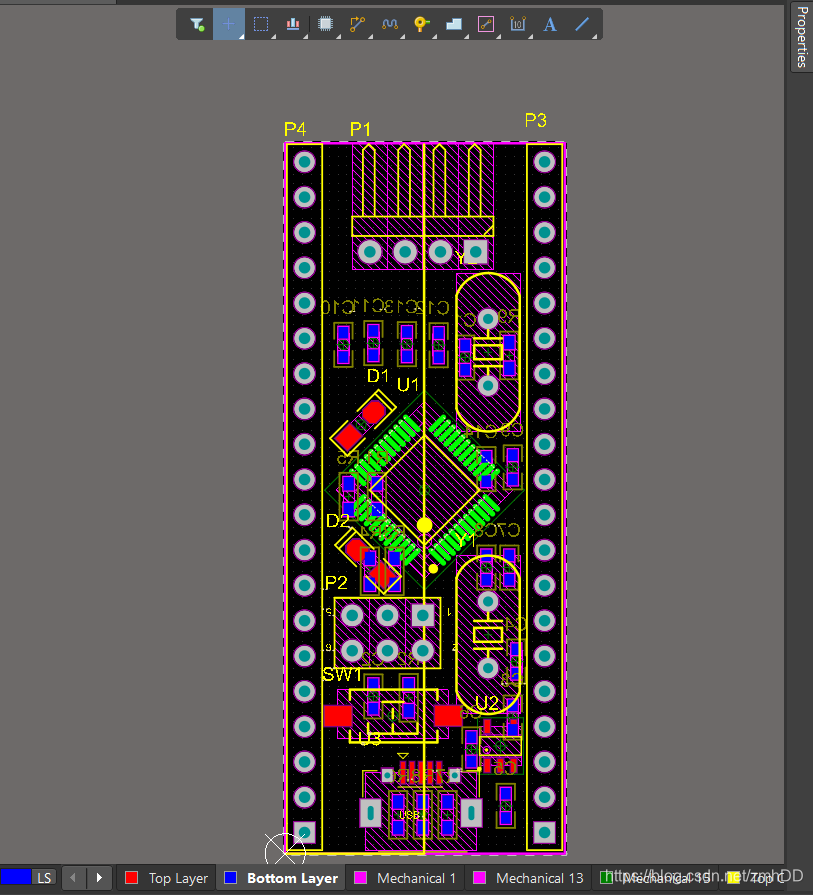Open the selection filter tool

coord(197,24)
